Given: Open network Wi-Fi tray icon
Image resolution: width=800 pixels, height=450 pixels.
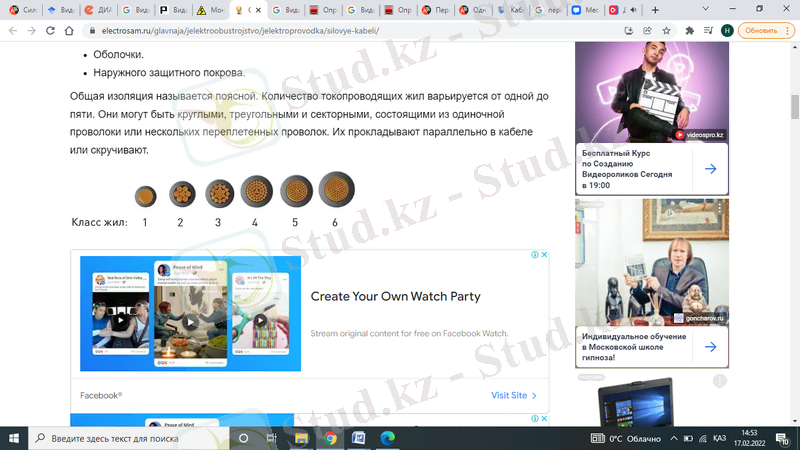Looking at the screenshot, I should tap(703, 438).
